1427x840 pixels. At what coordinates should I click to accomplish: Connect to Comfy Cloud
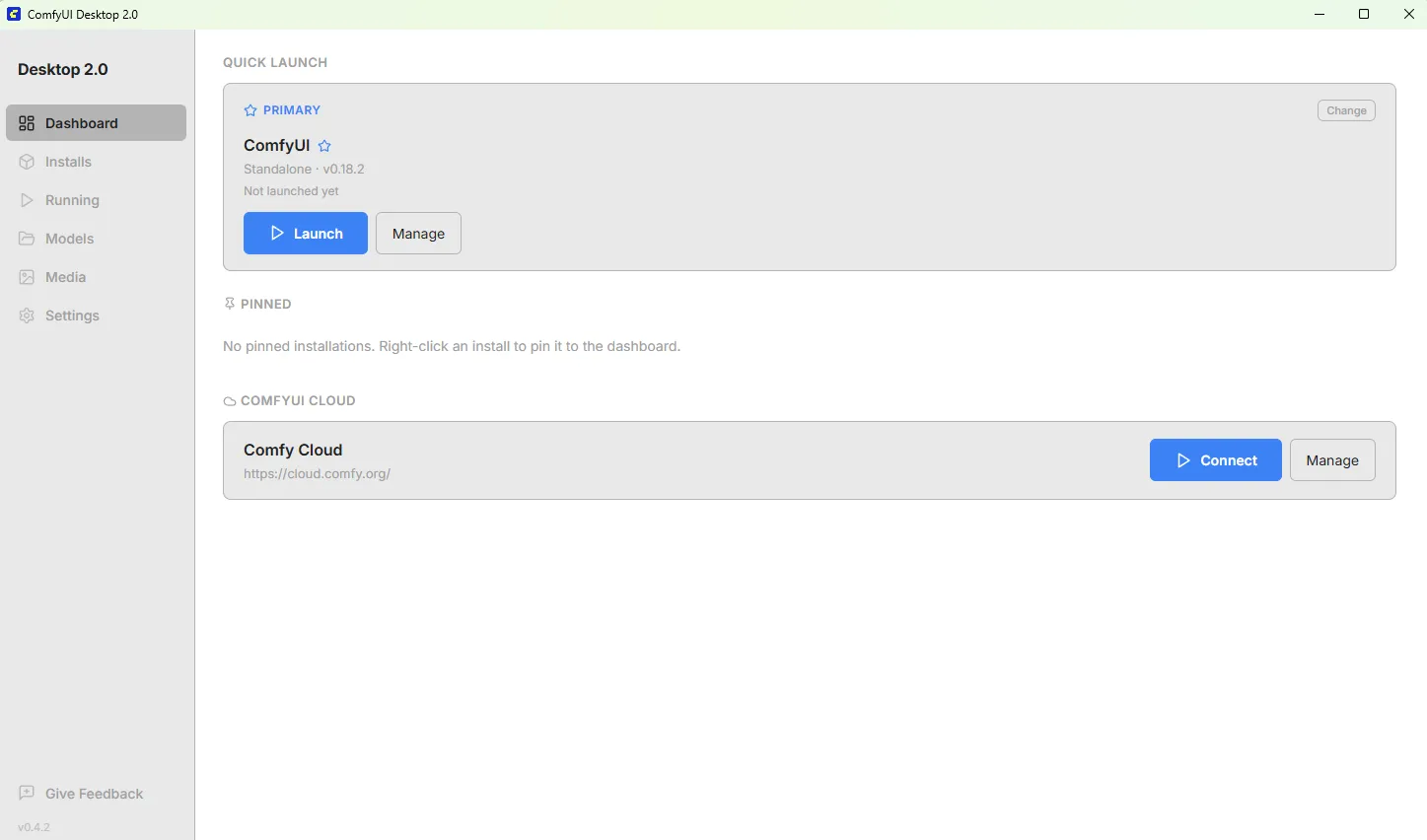(1215, 459)
